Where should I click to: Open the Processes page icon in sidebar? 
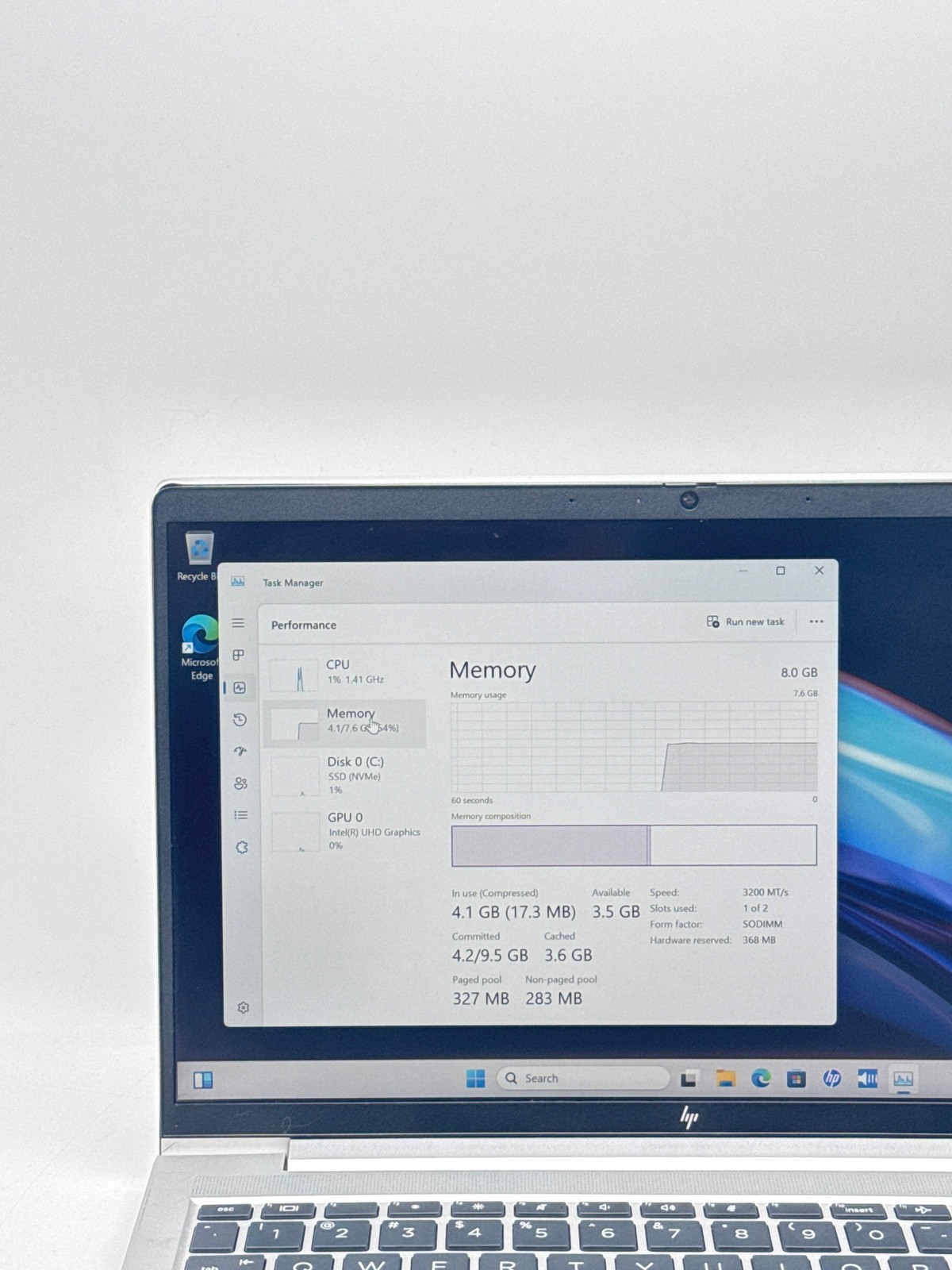coord(238,655)
